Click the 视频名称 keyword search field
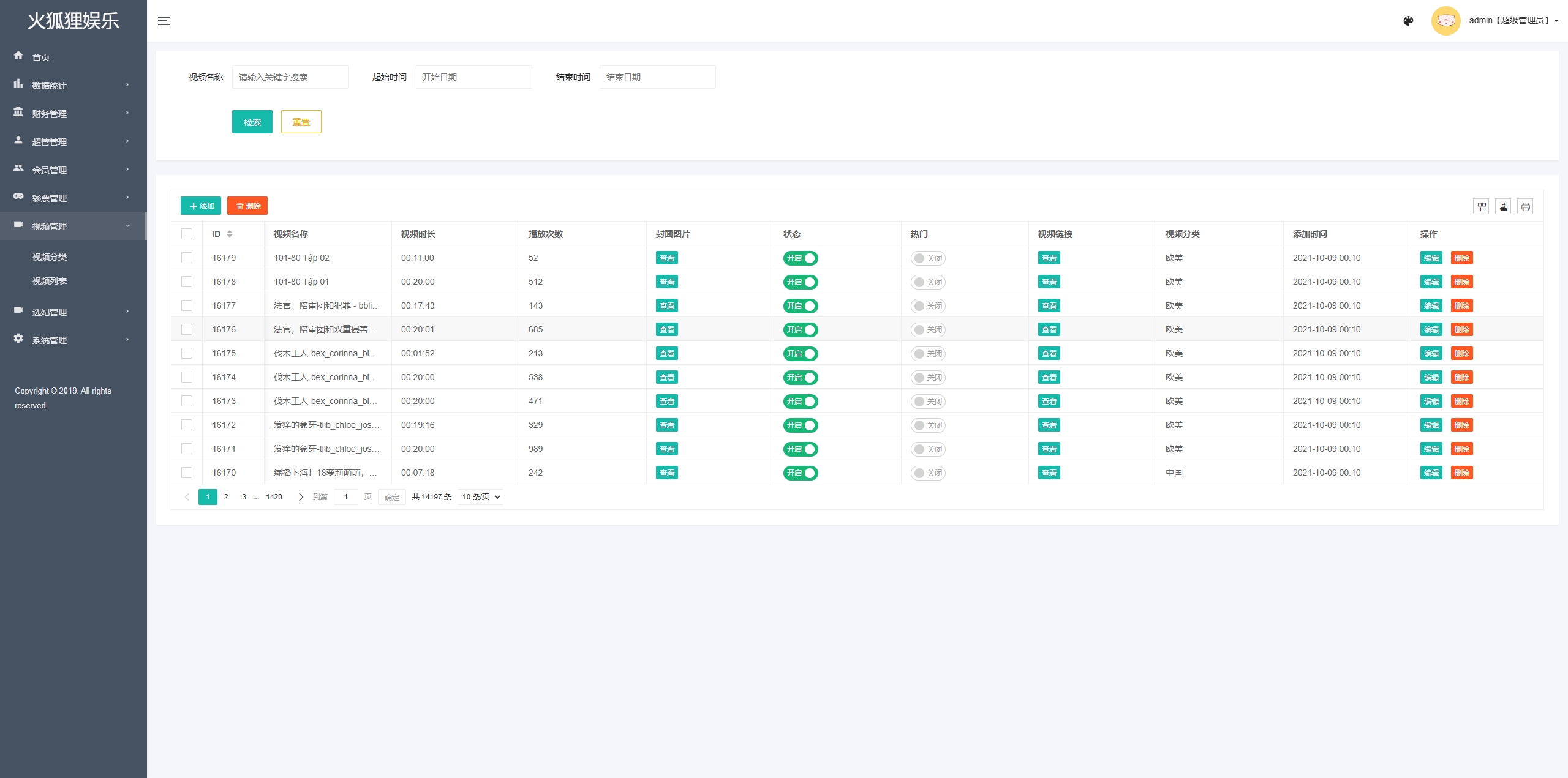This screenshot has width=1568, height=778. [290, 77]
